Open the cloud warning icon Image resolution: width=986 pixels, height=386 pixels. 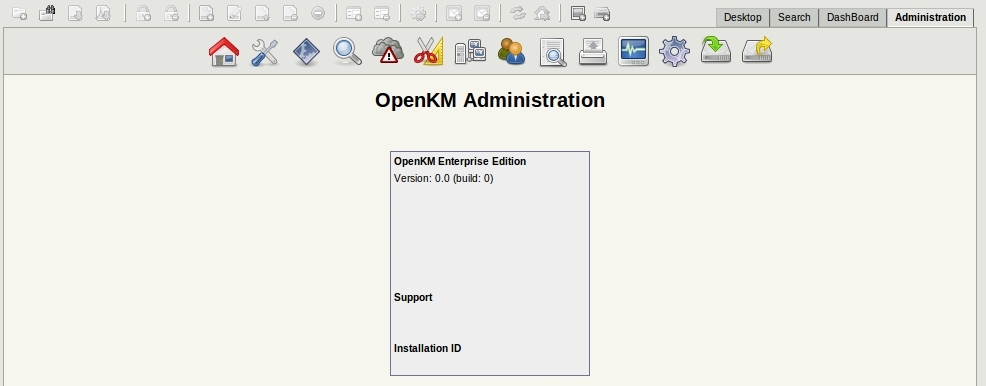point(388,51)
